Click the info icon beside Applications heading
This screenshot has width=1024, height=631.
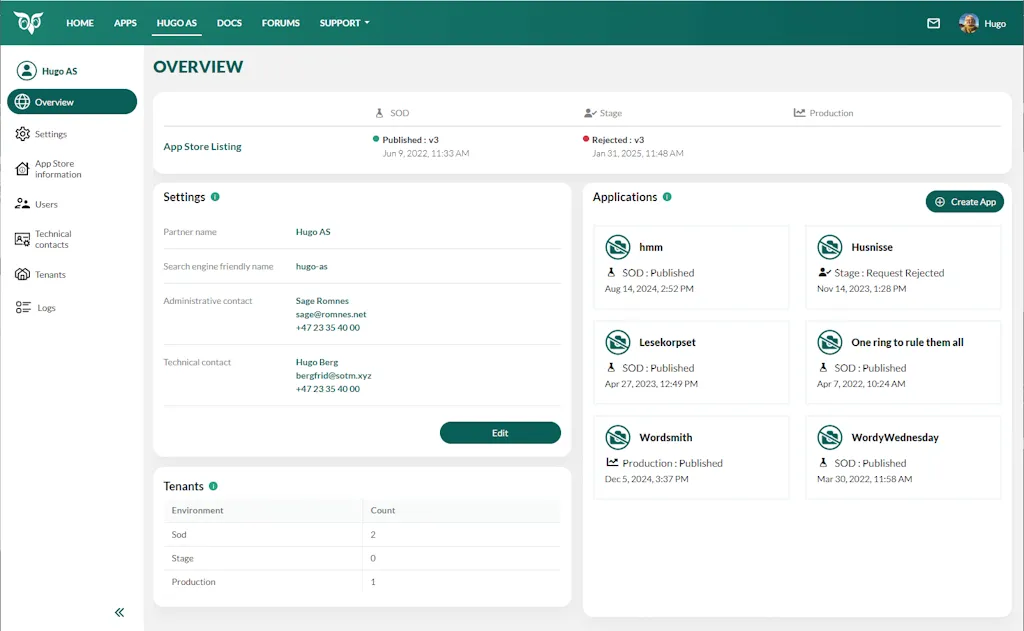pos(667,197)
